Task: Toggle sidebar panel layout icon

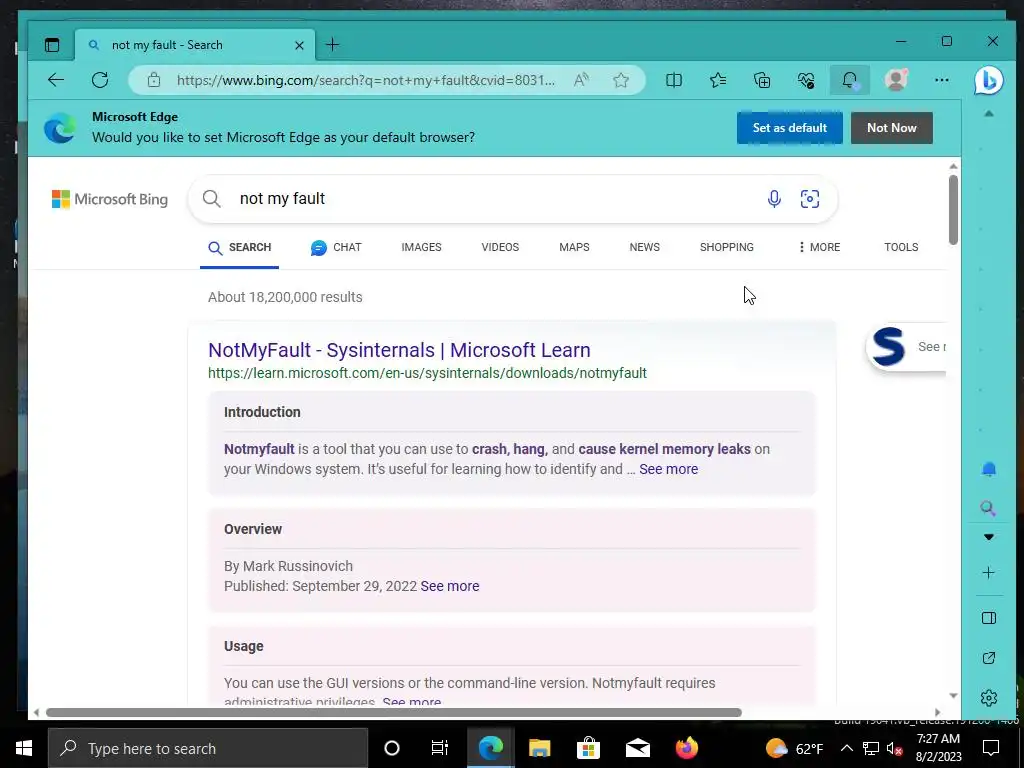Action: (989, 618)
